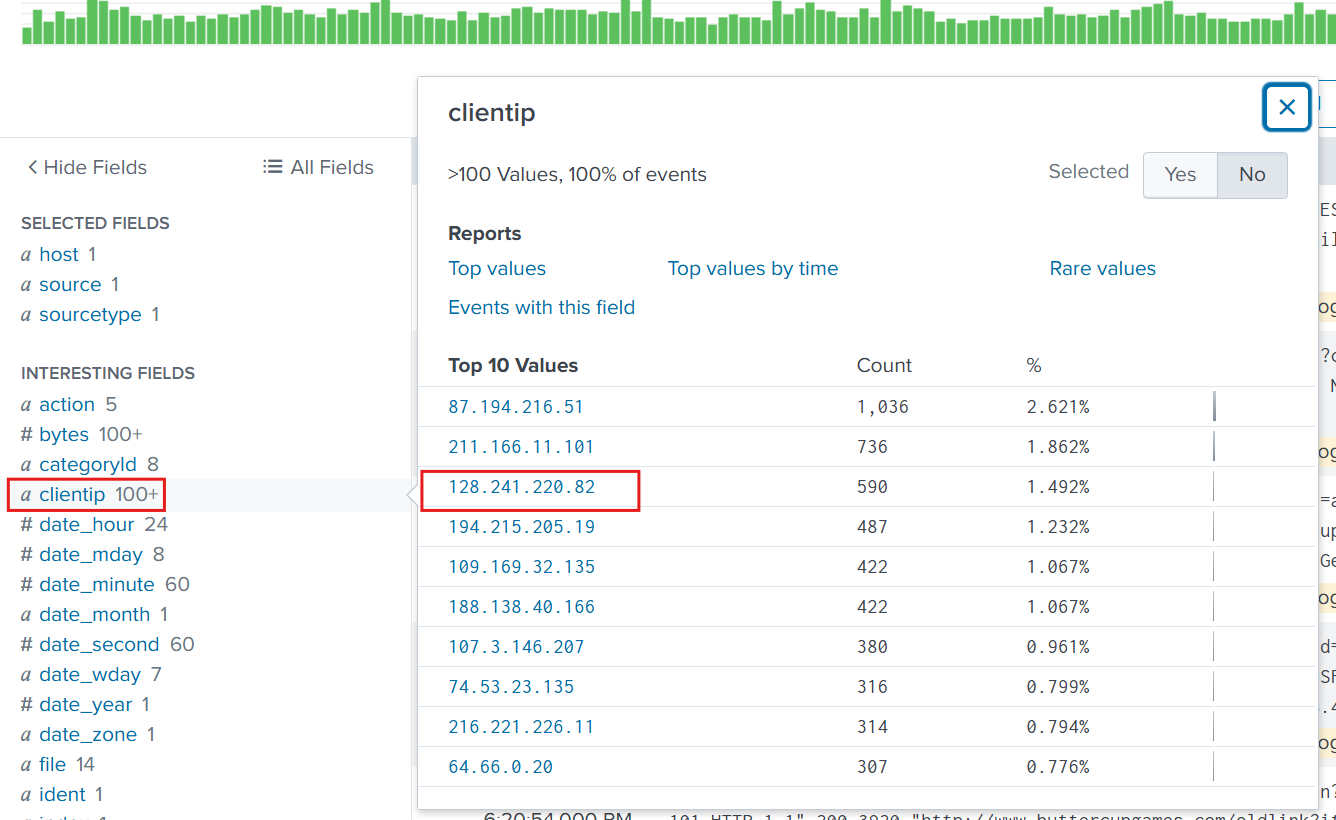The image size is (1336, 820).
Task: Expand the clientip field in sidebar
Action: (x=72, y=495)
